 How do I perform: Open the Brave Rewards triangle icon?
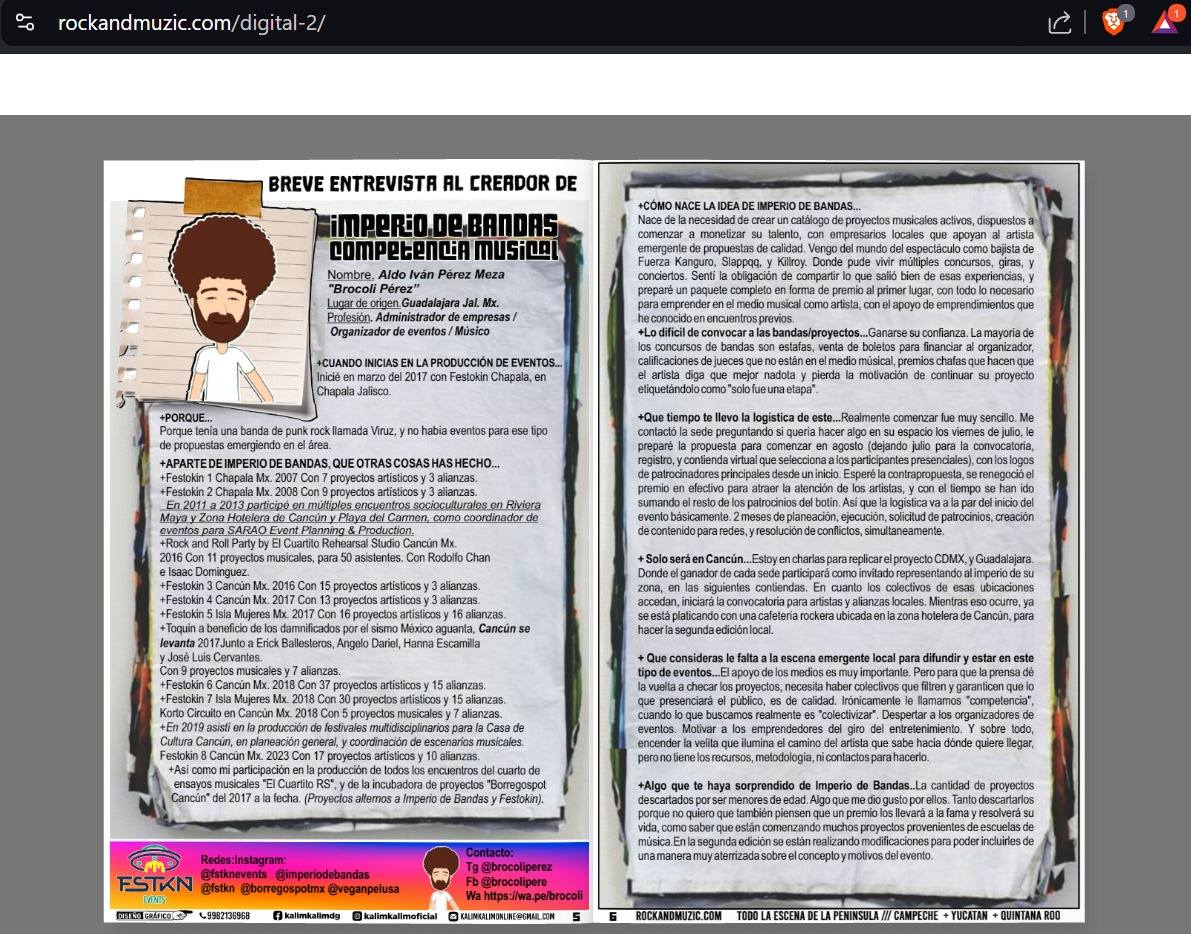[x=1164, y=22]
